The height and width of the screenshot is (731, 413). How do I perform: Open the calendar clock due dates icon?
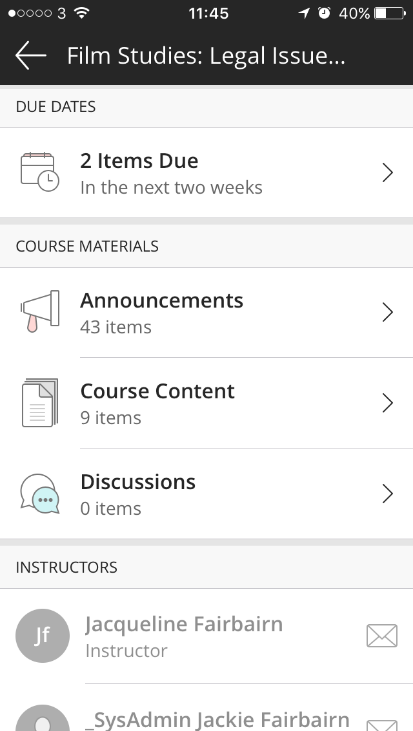pyautogui.click(x=40, y=172)
